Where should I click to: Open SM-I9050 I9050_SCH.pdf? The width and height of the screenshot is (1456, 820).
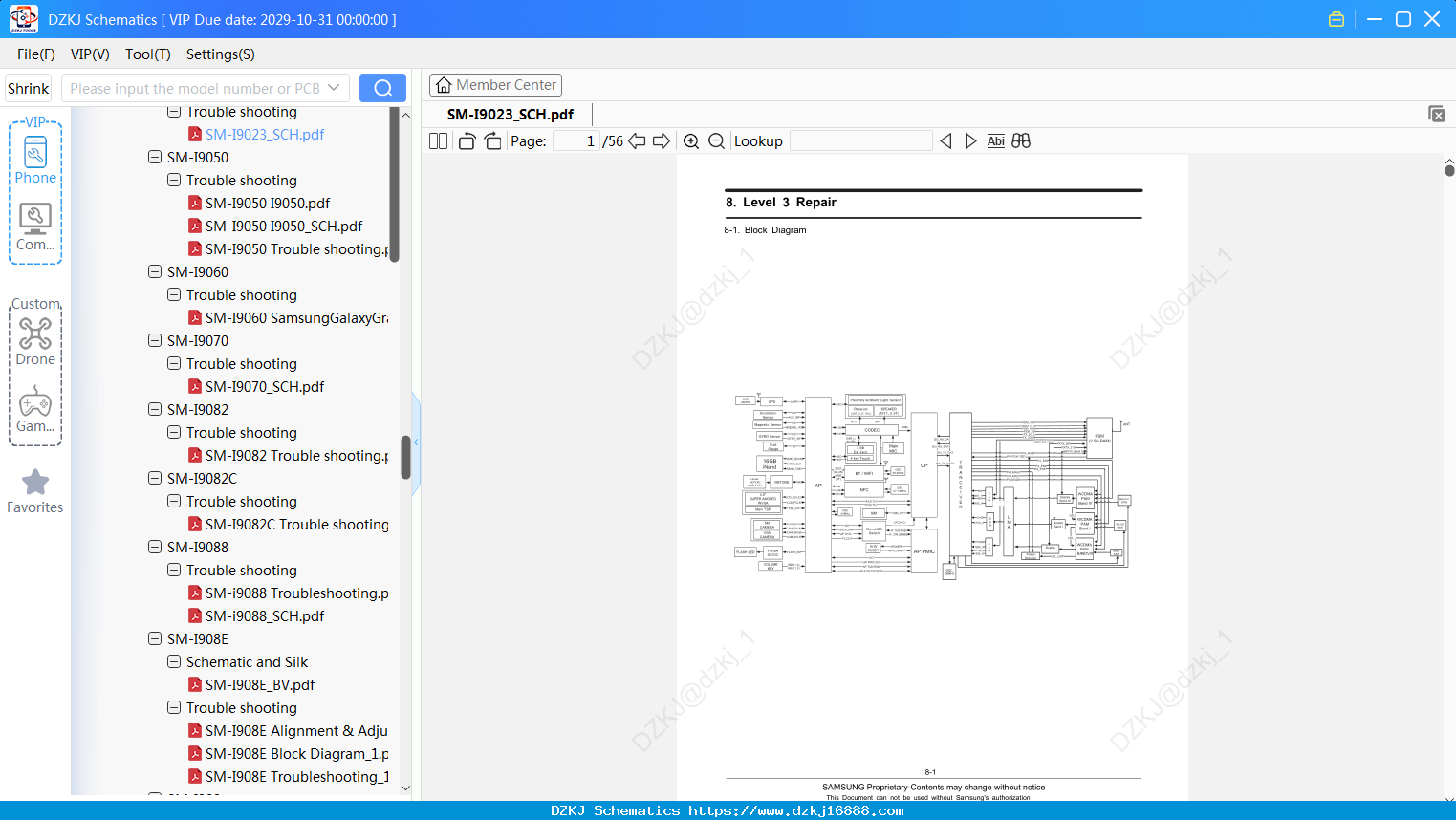(284, 227)
